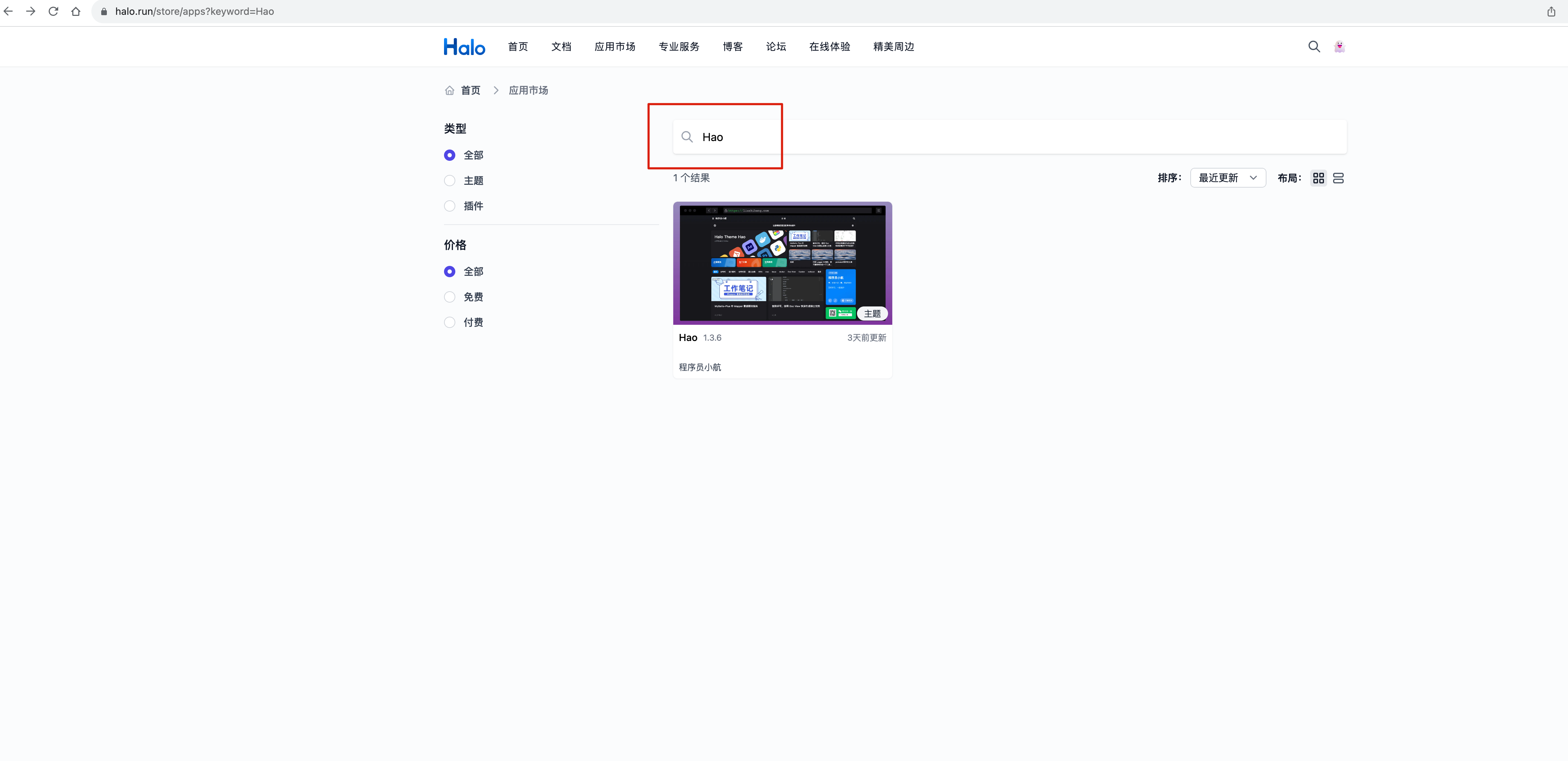Switch to grid layout view
1568x761 pixels.
click(1318, 178)
